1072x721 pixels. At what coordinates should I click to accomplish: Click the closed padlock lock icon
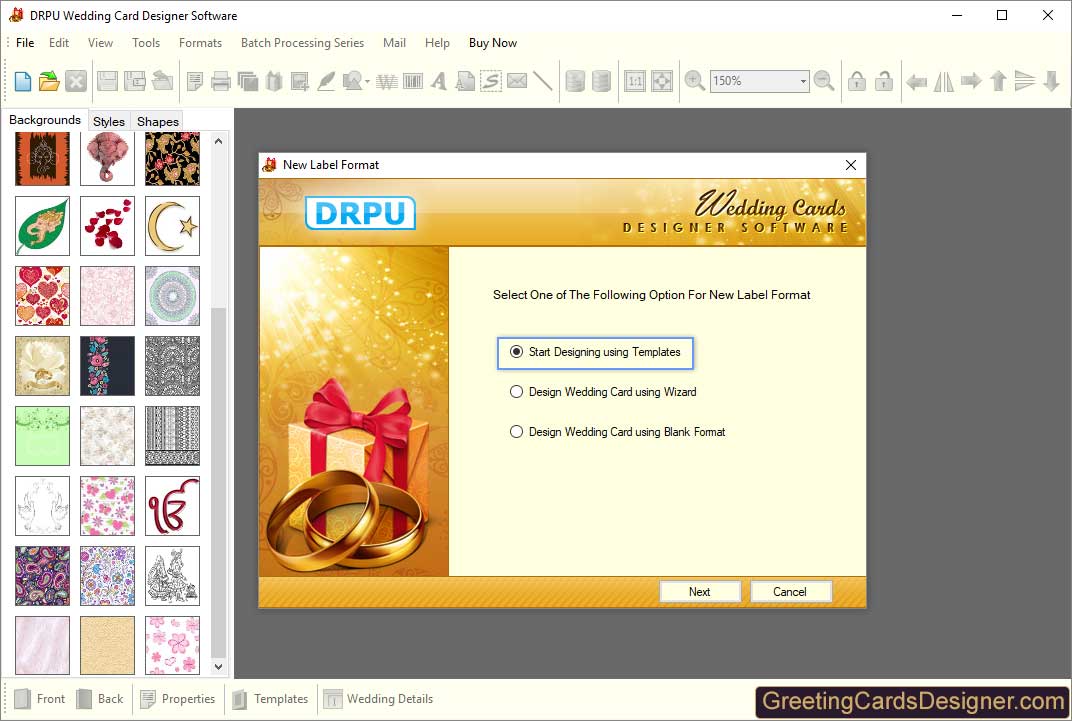point(857,81)
